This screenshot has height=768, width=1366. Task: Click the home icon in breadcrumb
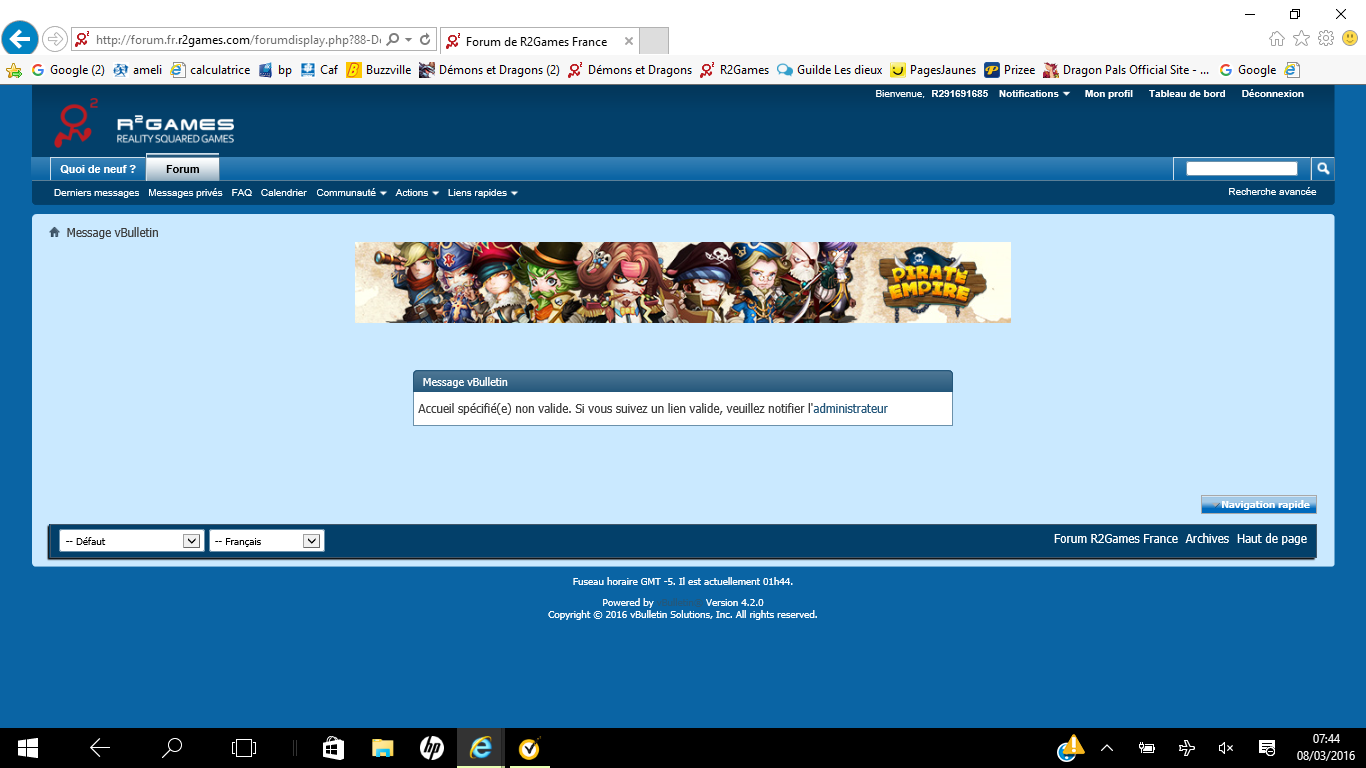[x=55, y=233]
